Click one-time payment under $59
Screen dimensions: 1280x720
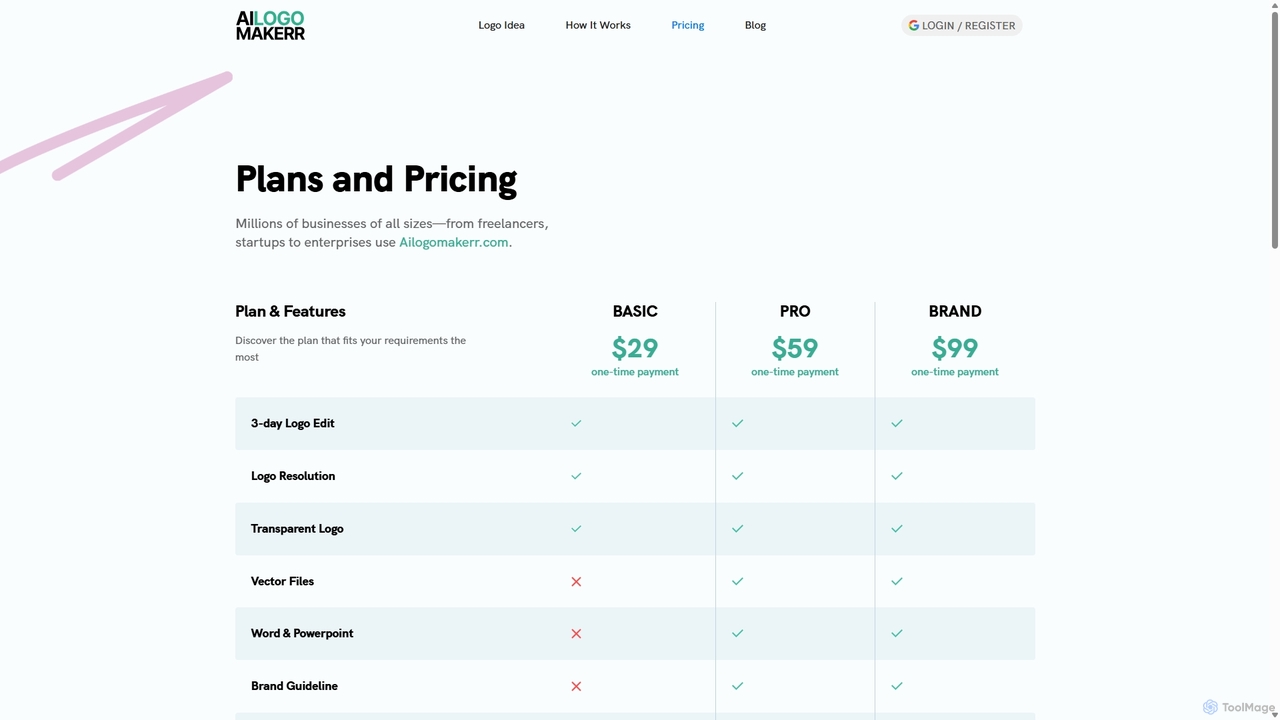pyautogui.click(x=795, y=372)
